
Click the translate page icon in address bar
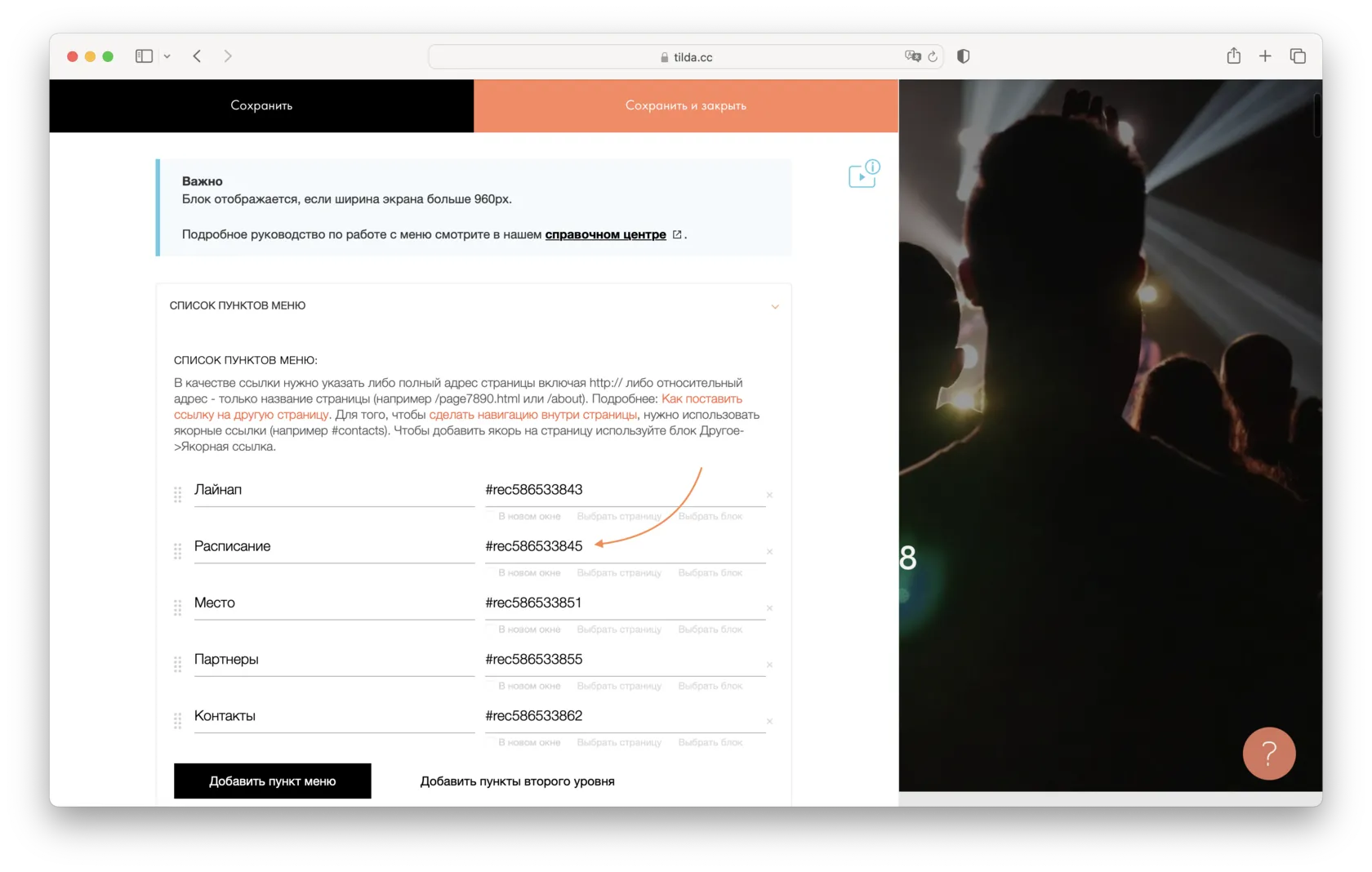pyautogui.click(x=912, y=56)
